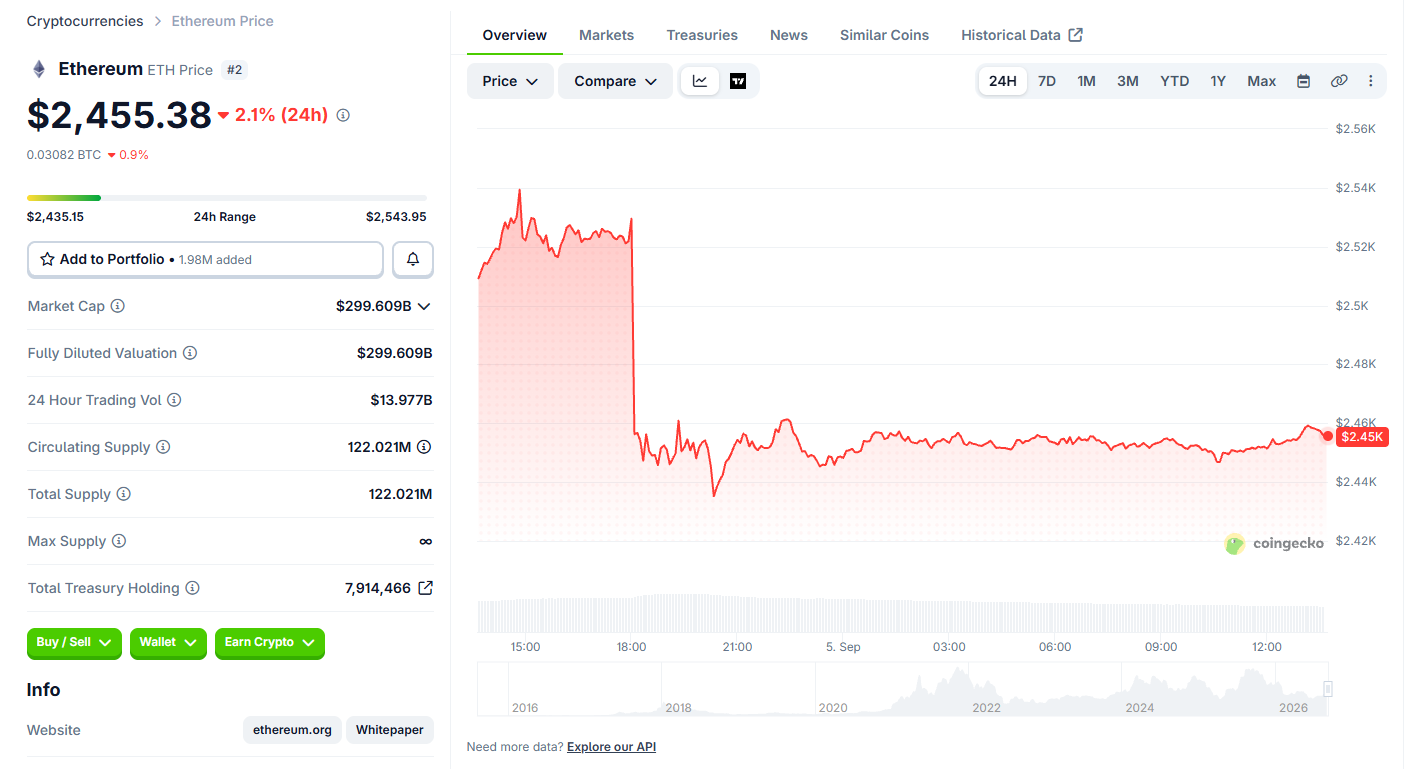Select the YTD time range

pyautogui.click(x=1175, y=81)
